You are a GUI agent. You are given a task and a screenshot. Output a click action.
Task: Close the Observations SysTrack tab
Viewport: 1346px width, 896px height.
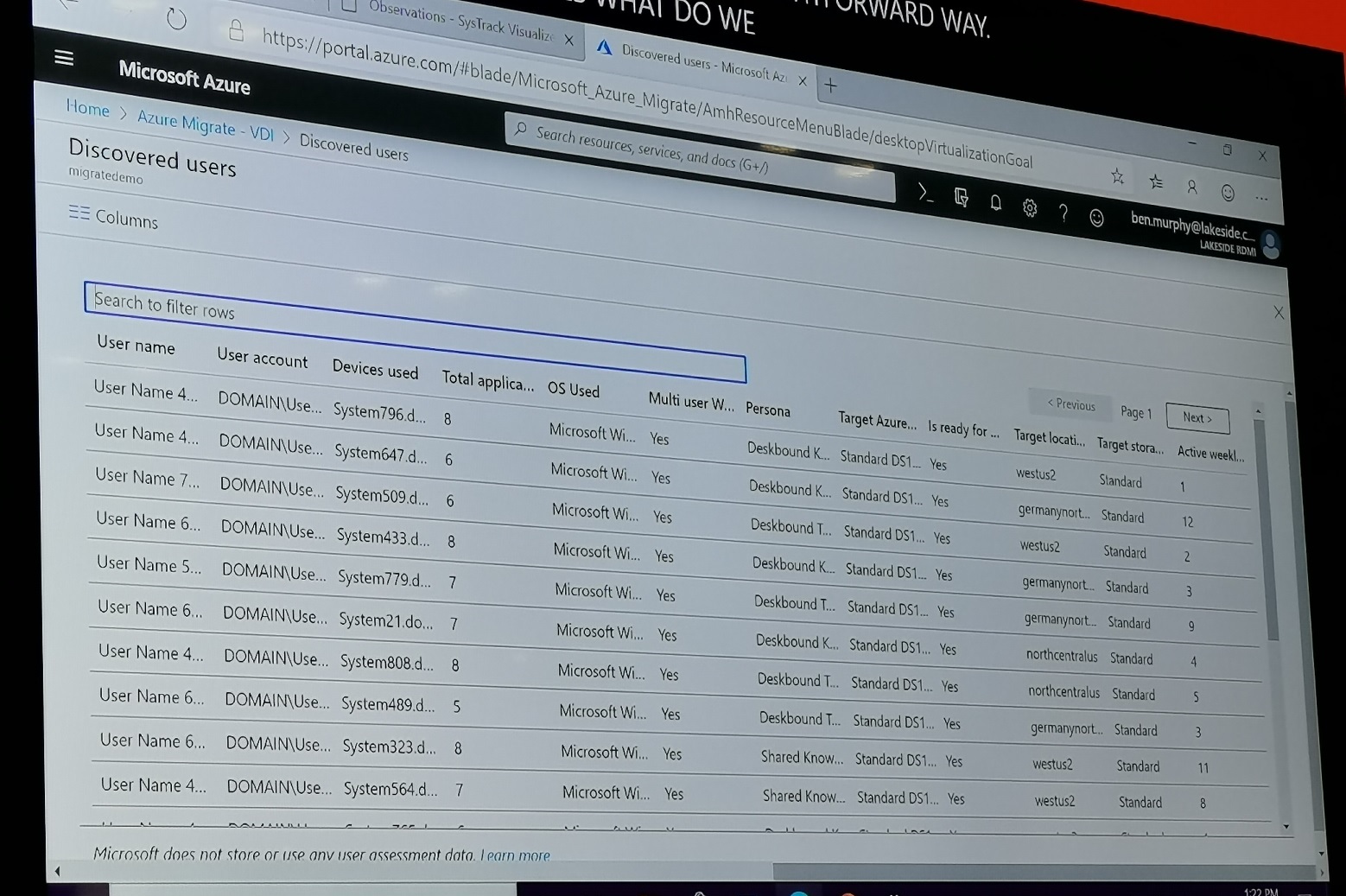(x=568, y=40)
